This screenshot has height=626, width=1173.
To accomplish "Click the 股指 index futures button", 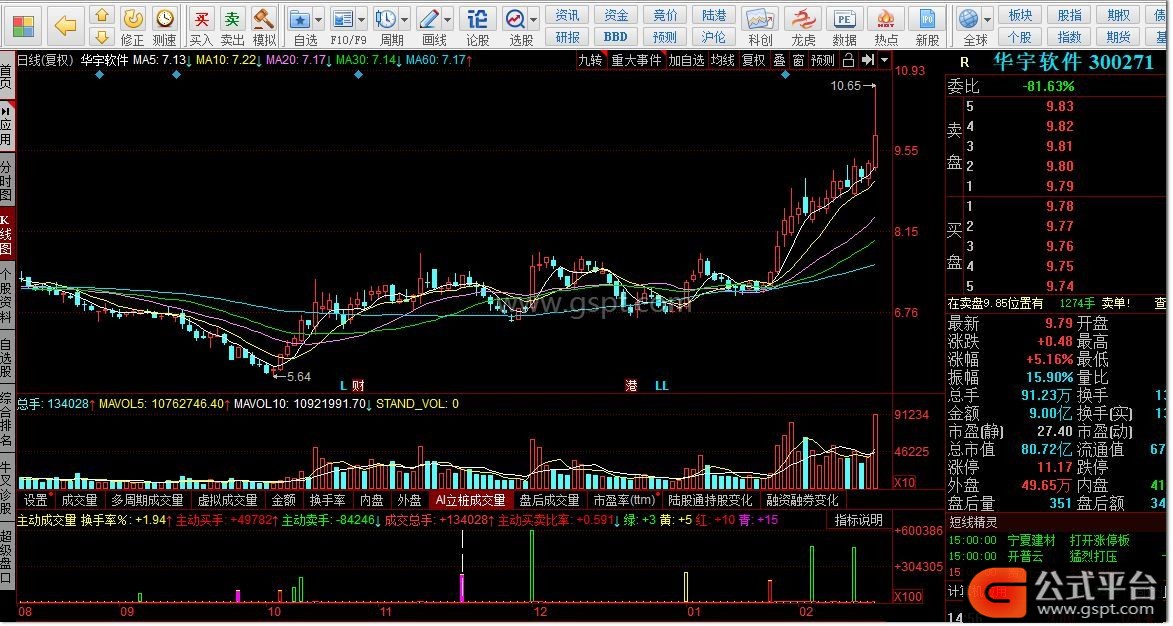I will [x=1070, y=15].
